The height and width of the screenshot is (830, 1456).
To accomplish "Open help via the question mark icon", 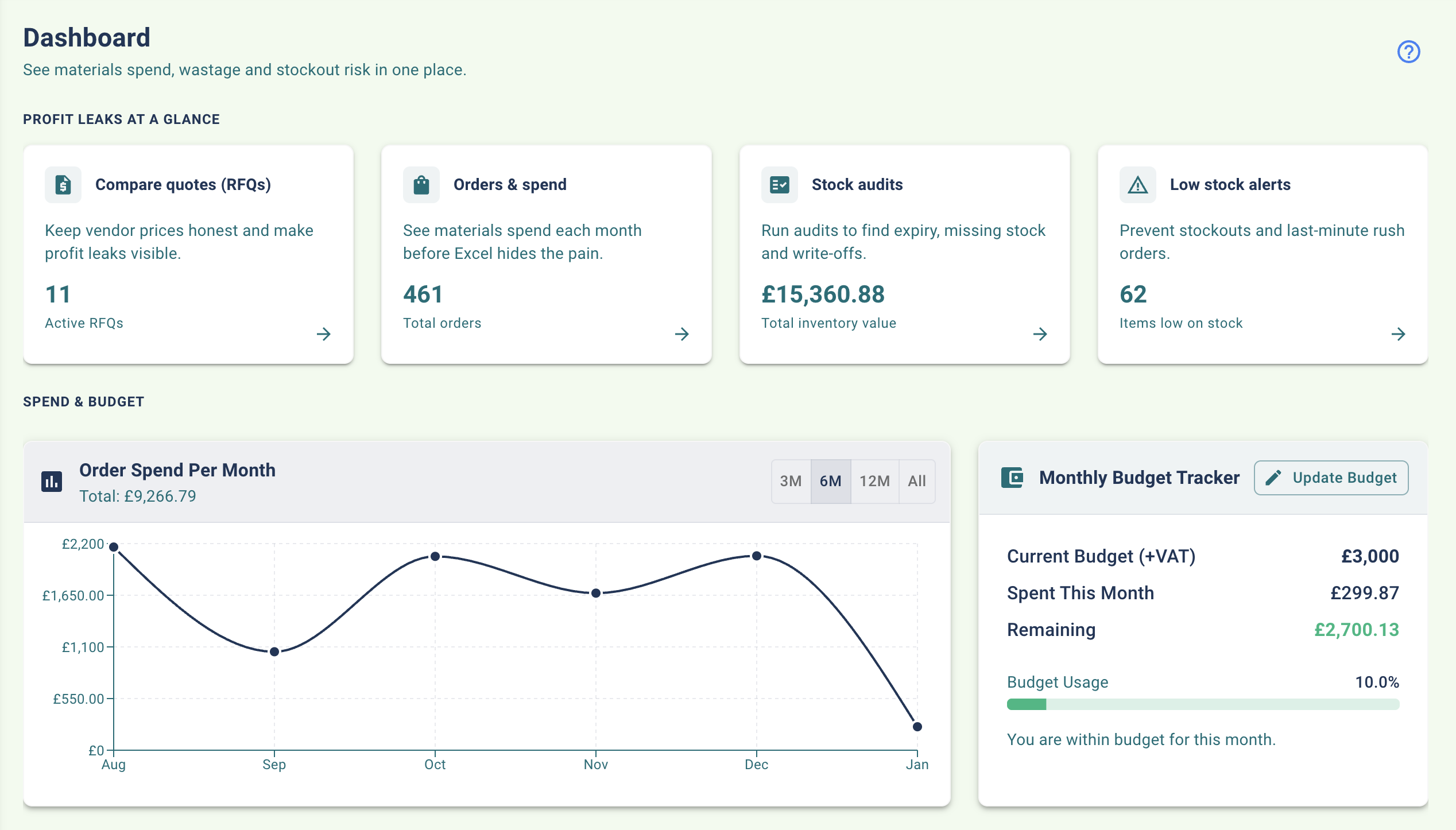I will point(1409,52).
